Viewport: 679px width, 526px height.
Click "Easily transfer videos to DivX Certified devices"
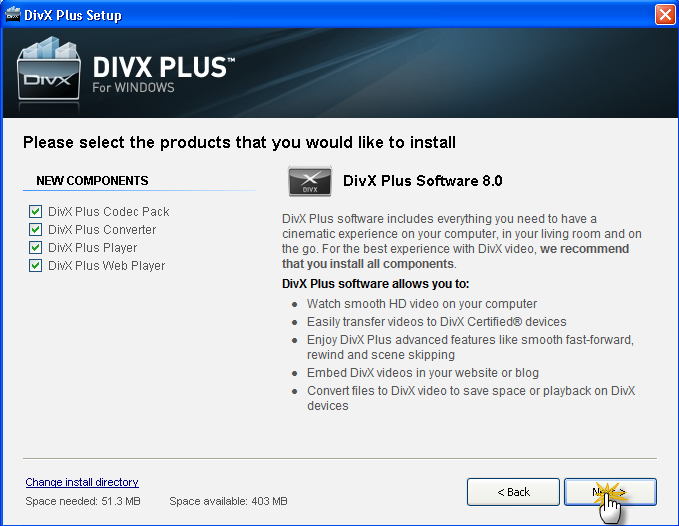coord(436,322)
